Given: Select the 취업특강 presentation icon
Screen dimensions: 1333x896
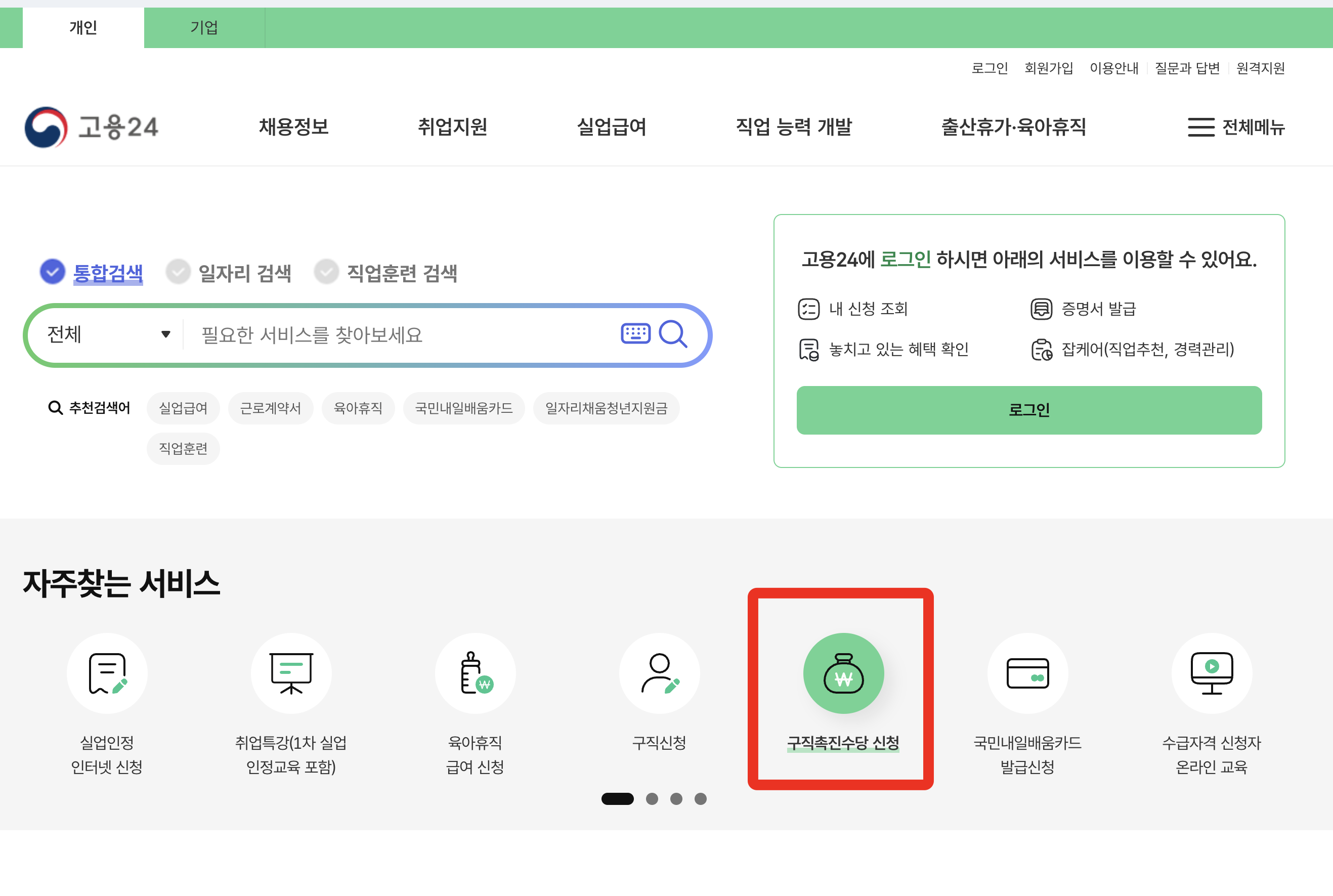Looking at the screenshot, I should pos(291,673).
